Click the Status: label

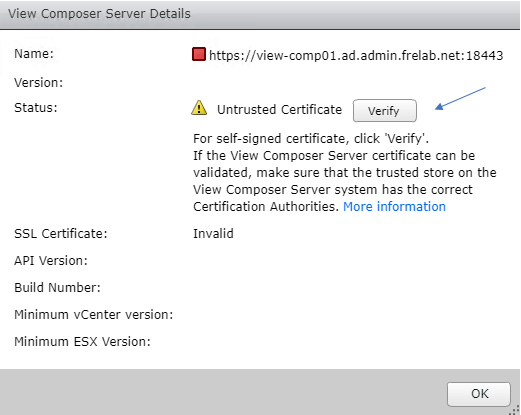coord(36,108)
